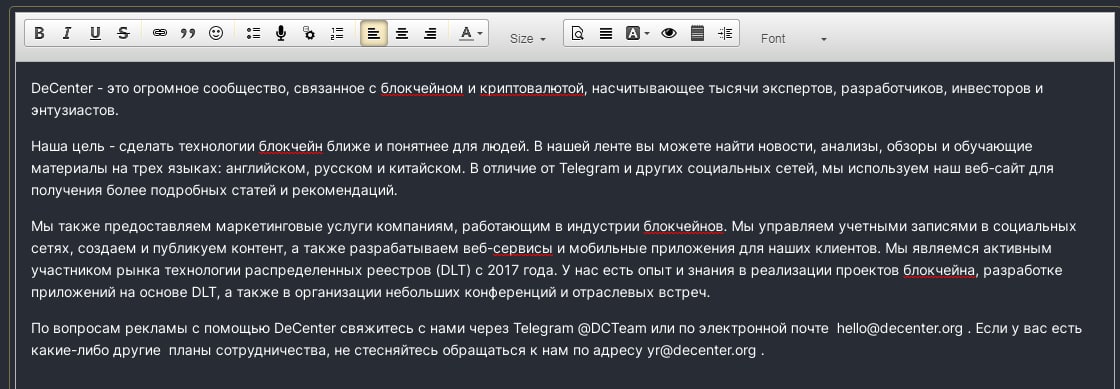Align text right
Image resolution: width=1120 pixels, height=389 pixels.
click(430, 34)
